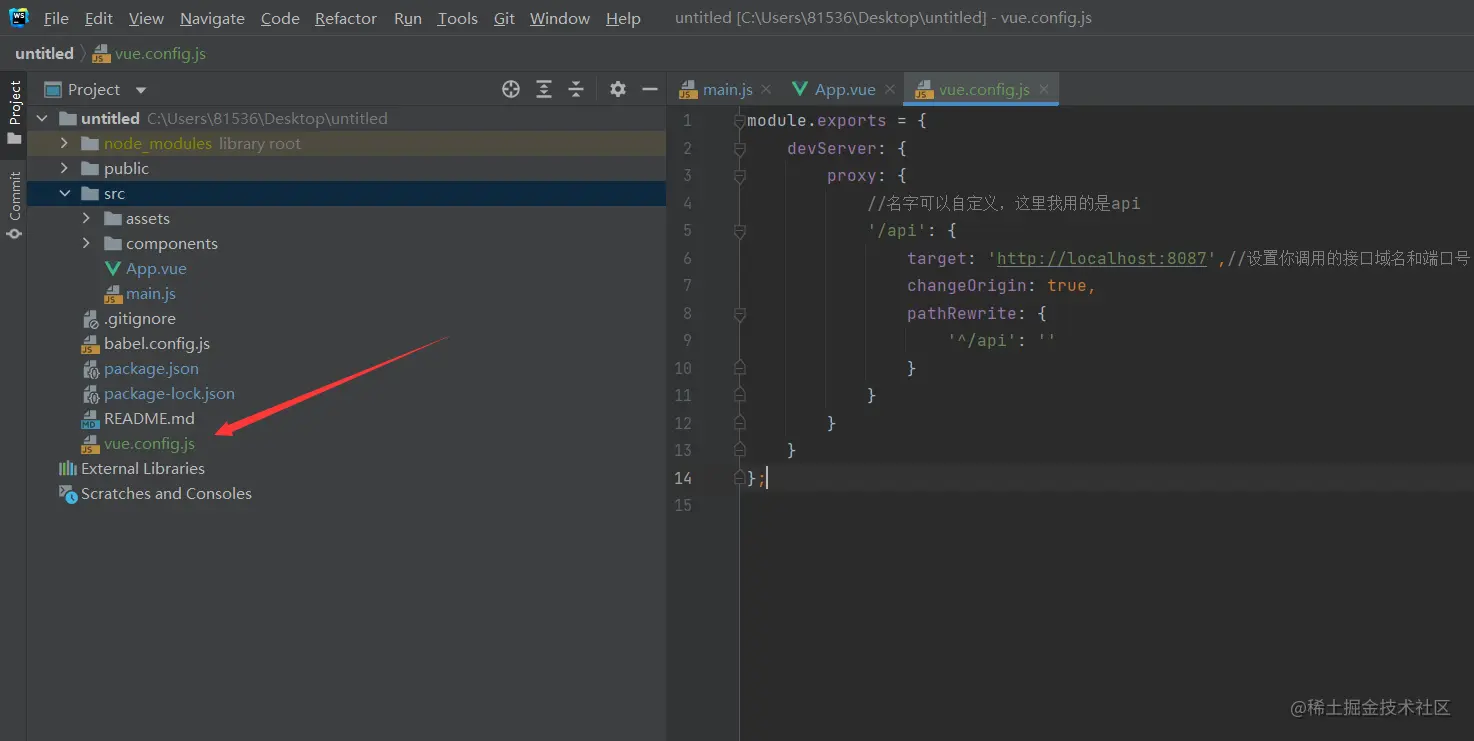Open the Commit tool window sidebar tab
1474x741 pixels.
(x=14, y=205)
